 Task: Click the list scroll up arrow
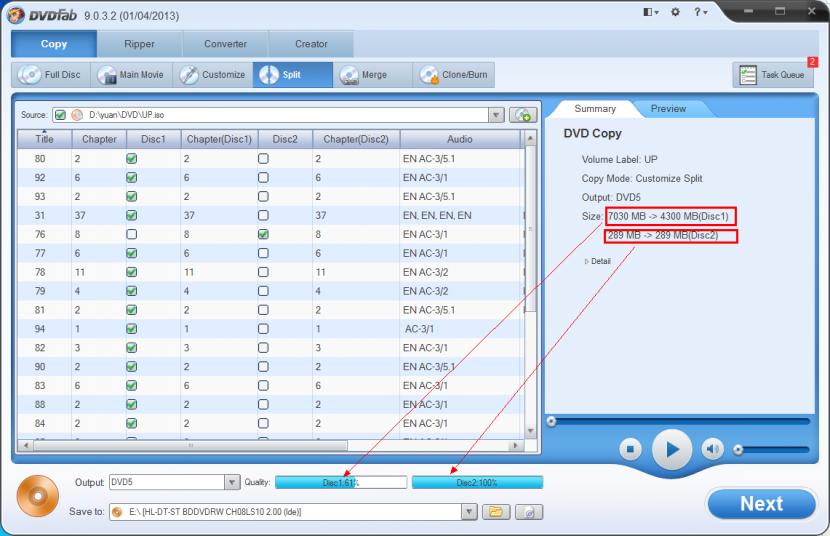click(x=530, y=139)
